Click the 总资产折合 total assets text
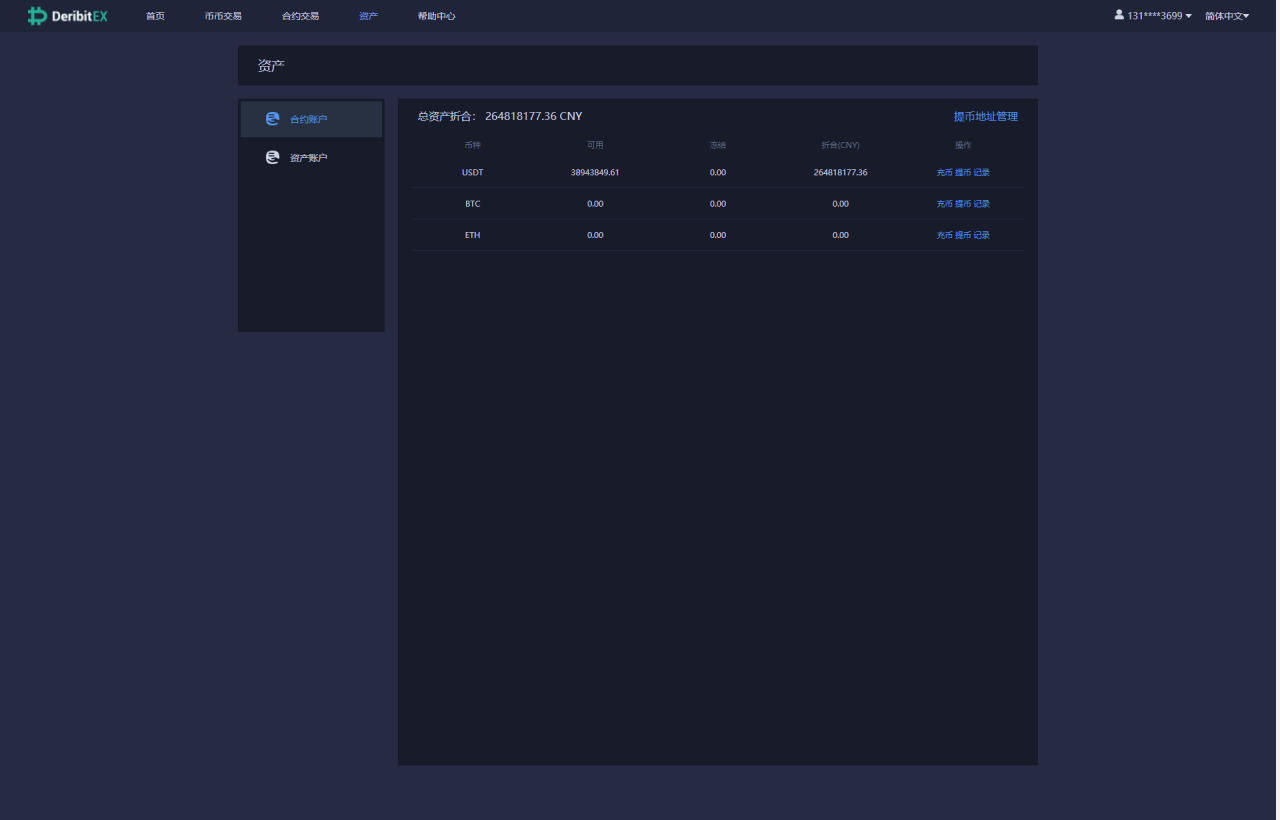 pyautogui.click(x=500, y=116)
